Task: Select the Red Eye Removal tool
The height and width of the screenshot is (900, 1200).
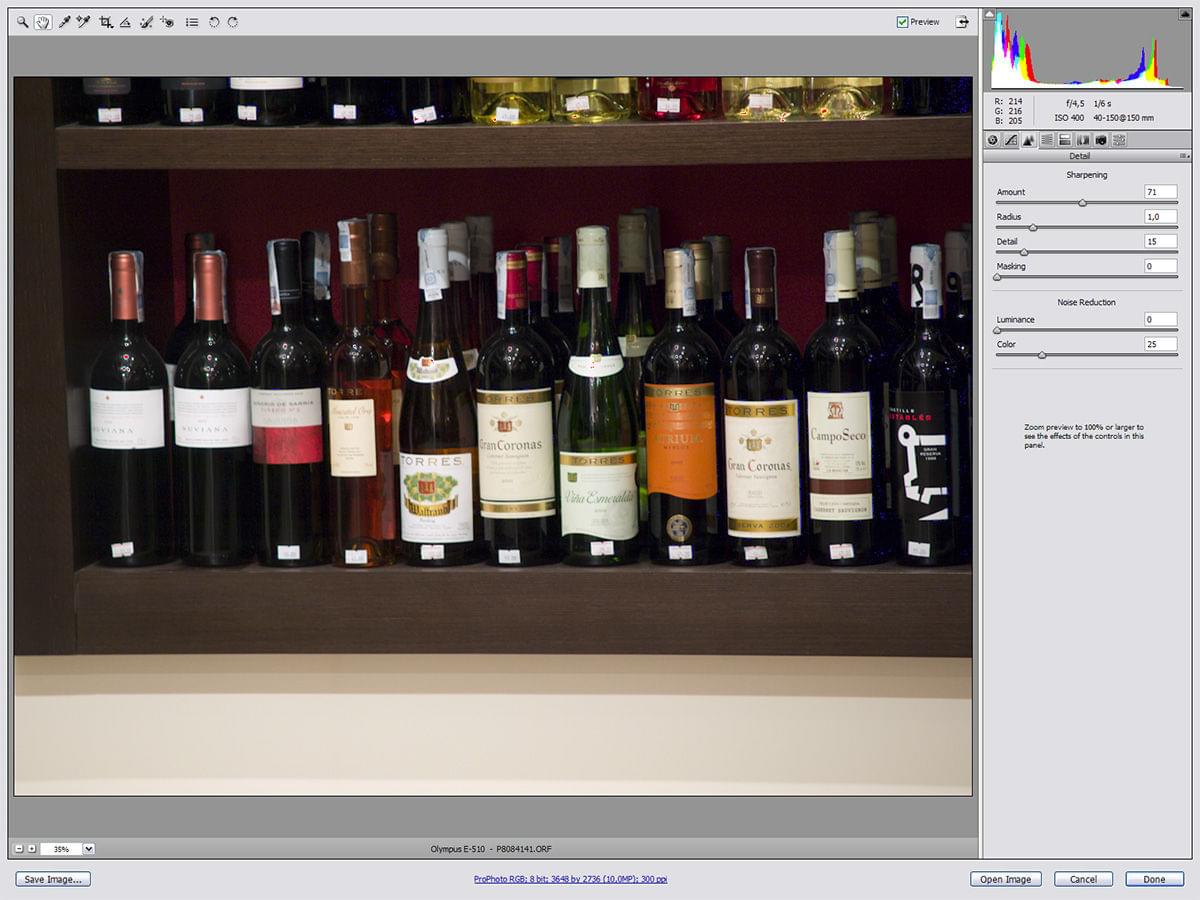Action: pyautogui.click(x=166, y=22)
